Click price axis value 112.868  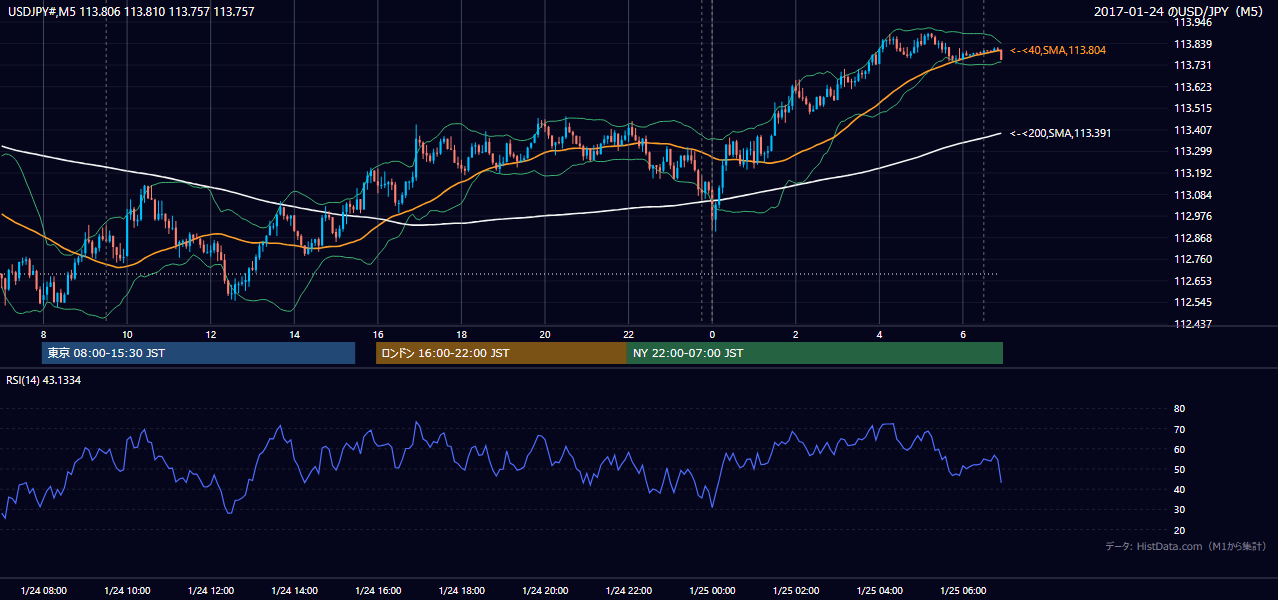coord(1192,238)
